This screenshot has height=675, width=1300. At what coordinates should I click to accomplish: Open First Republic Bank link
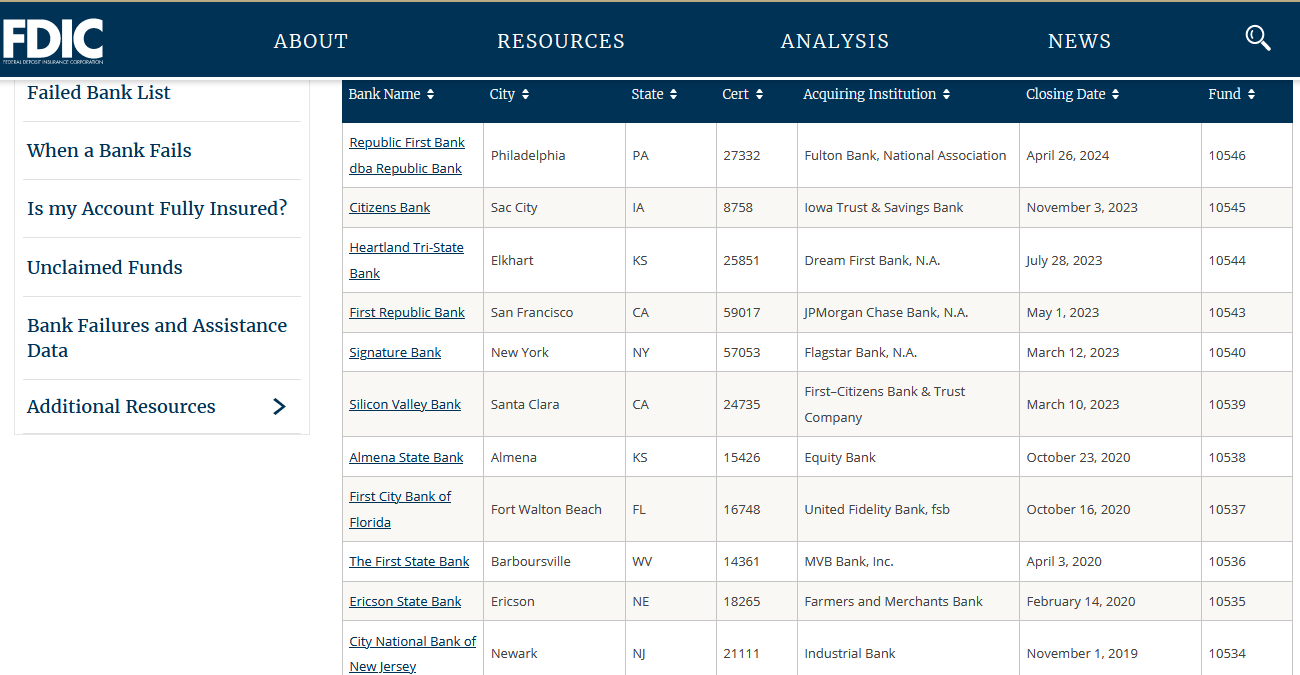click(407, 313)
